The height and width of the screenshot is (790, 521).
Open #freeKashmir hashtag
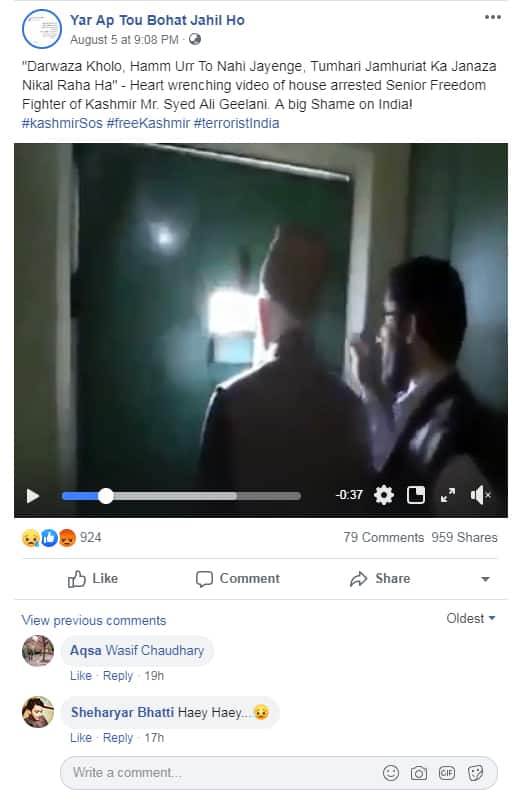pos(148,123)
